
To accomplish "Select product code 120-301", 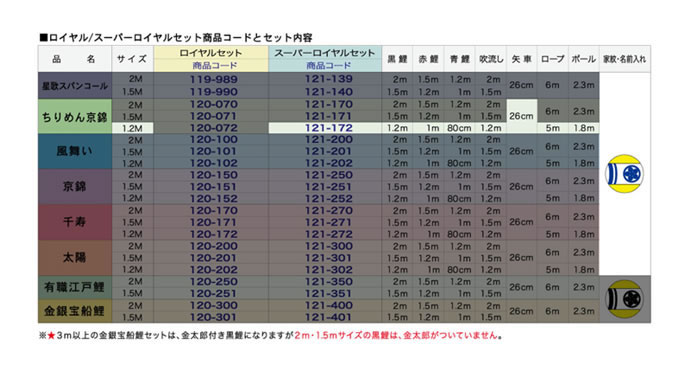I will [214, 317].
